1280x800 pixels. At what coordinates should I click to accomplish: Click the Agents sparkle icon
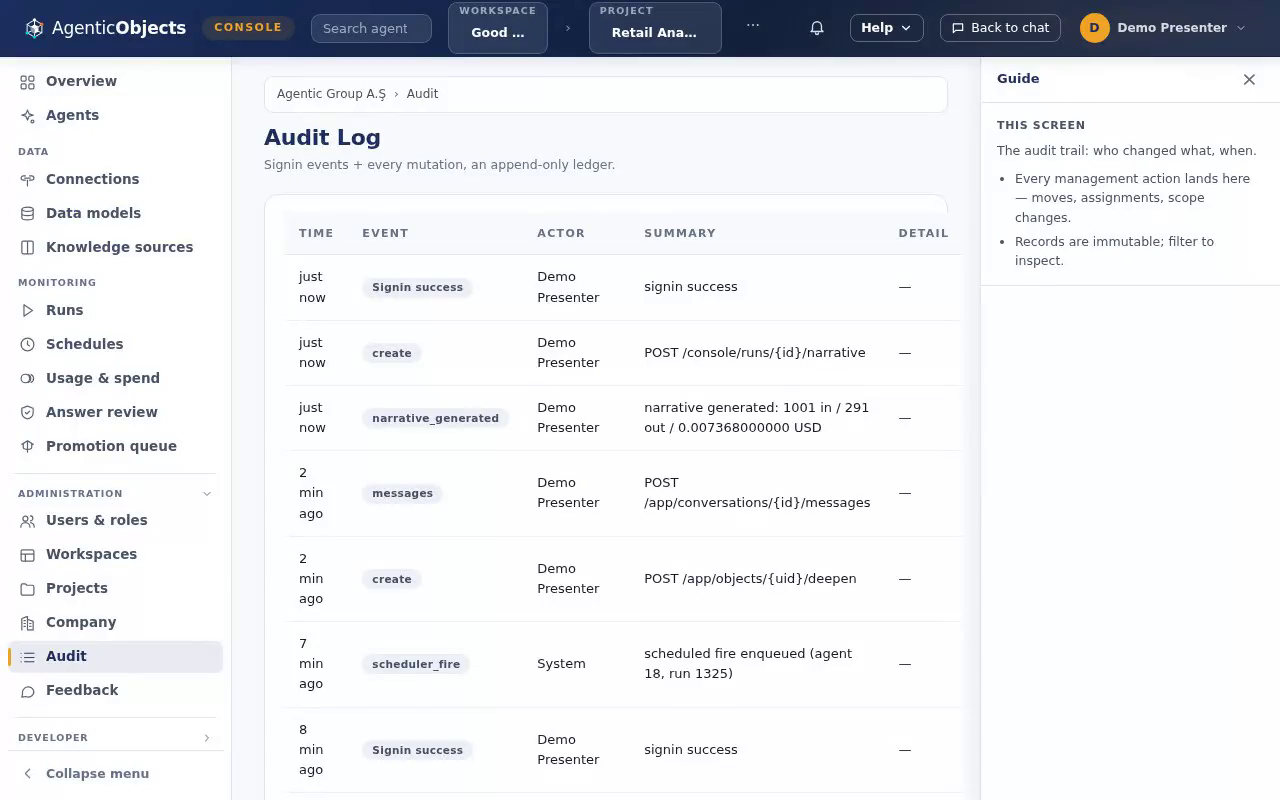pos(28,115)
